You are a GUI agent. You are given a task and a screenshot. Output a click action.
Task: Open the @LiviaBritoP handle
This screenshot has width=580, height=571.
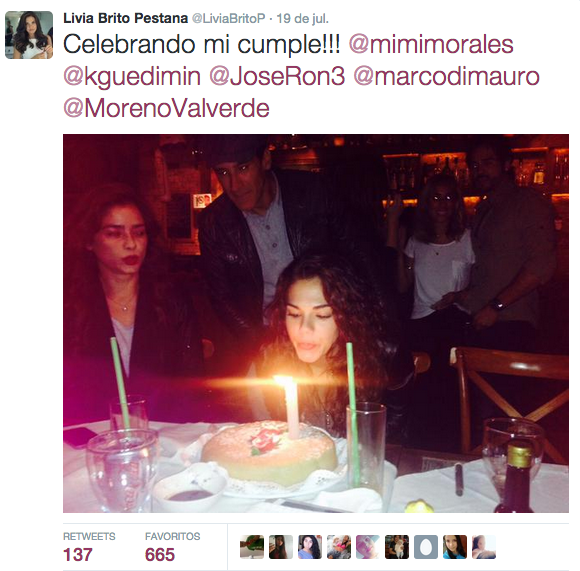pos(228,18)
